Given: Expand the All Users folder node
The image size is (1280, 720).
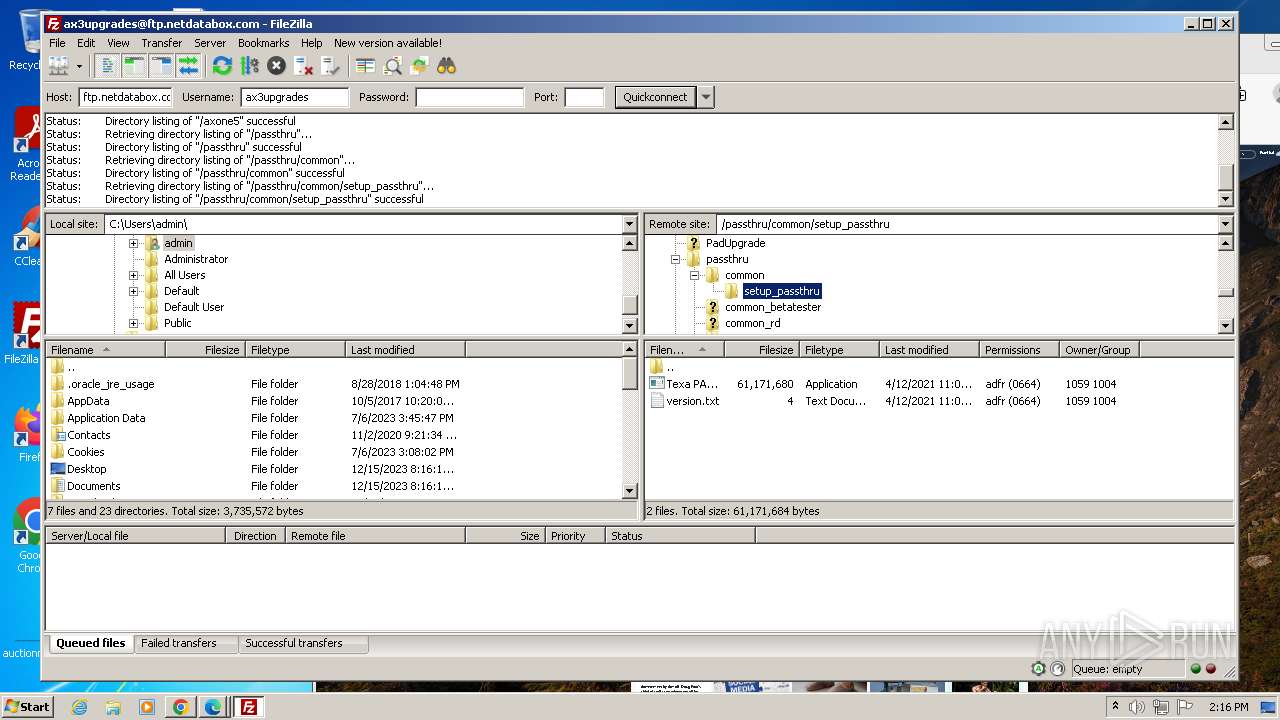Looking at the screenshot, I should point(133,275).
